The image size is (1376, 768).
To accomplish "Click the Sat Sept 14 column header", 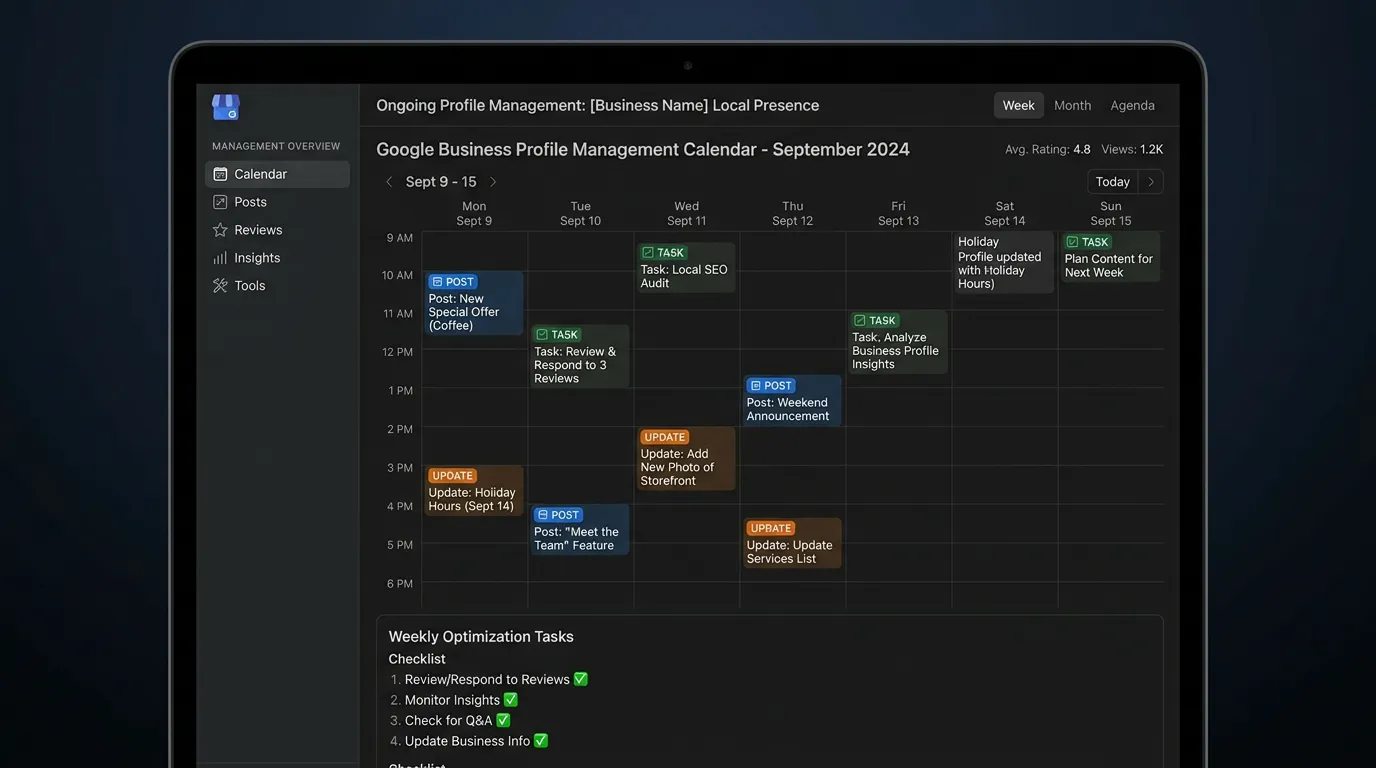I will click(x=1004, y=214).
